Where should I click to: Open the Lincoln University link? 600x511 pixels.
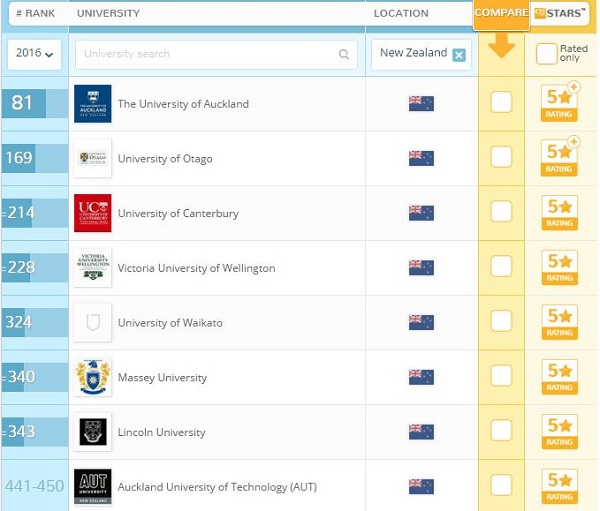tap(161, 433)
